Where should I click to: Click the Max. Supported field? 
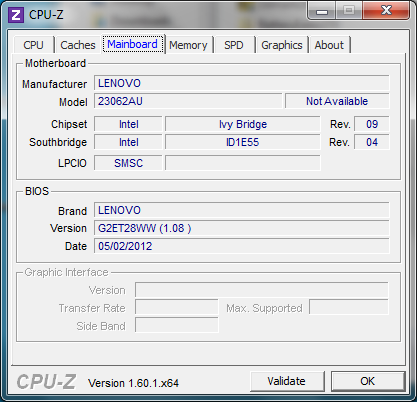[349, 307]
